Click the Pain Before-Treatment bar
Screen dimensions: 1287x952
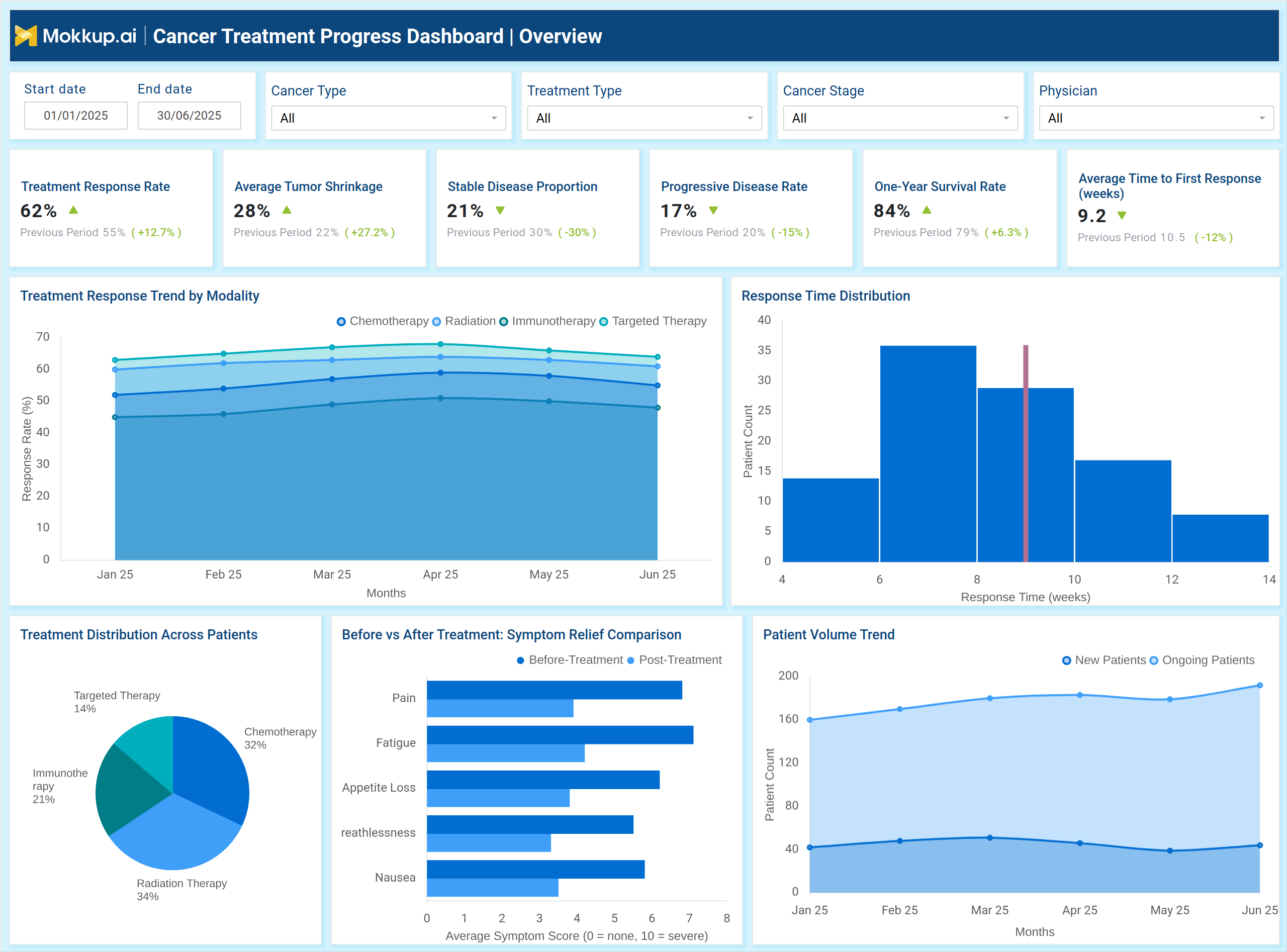(554, 690)
